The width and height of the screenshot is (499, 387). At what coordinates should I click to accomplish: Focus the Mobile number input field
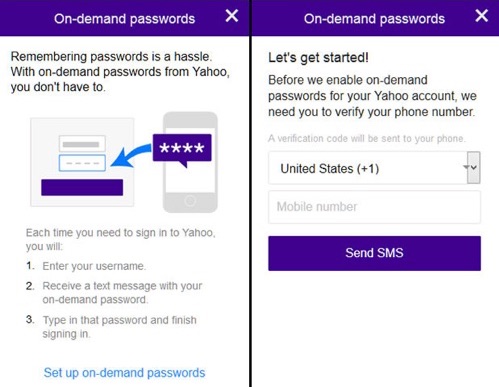click(374, 207)
